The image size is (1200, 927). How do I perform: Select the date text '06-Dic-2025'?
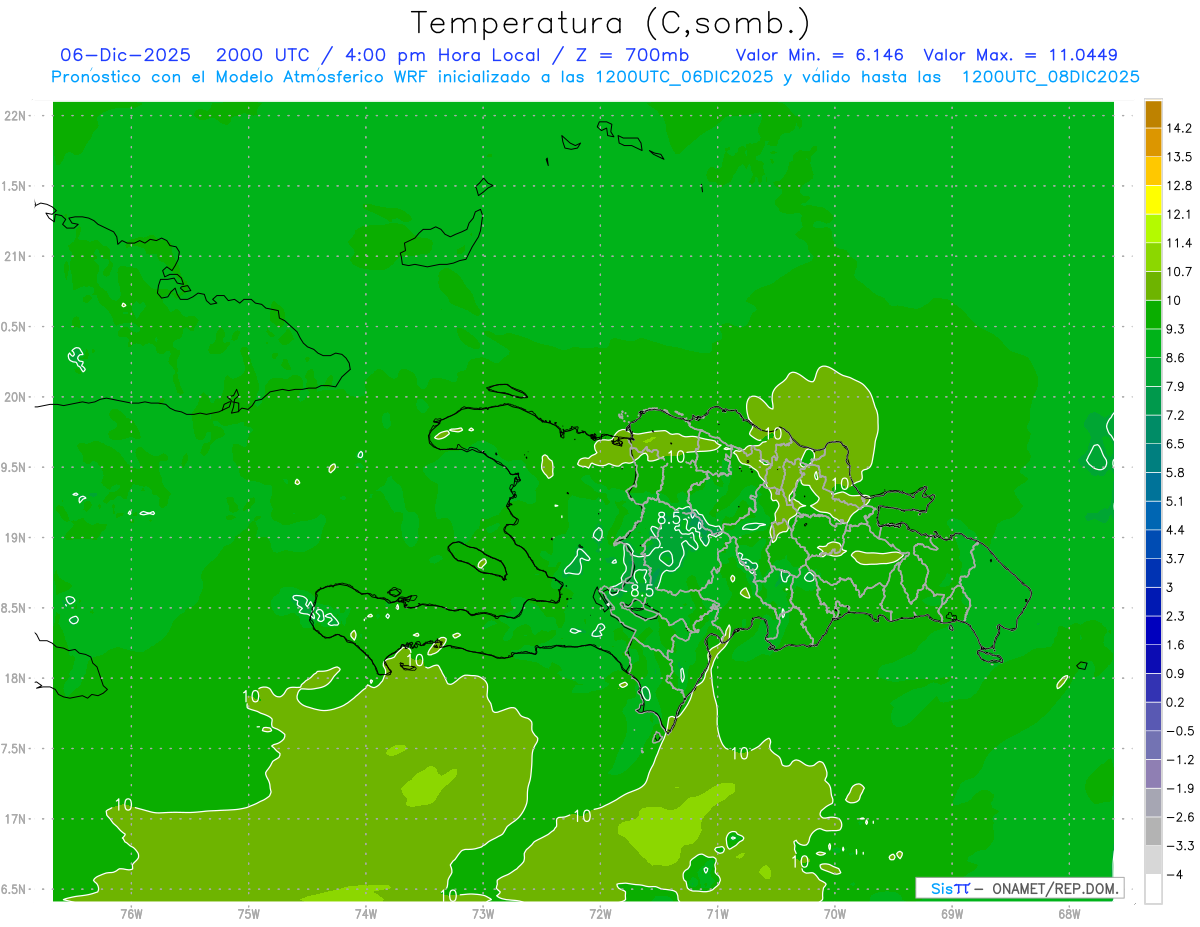[125, 55]
